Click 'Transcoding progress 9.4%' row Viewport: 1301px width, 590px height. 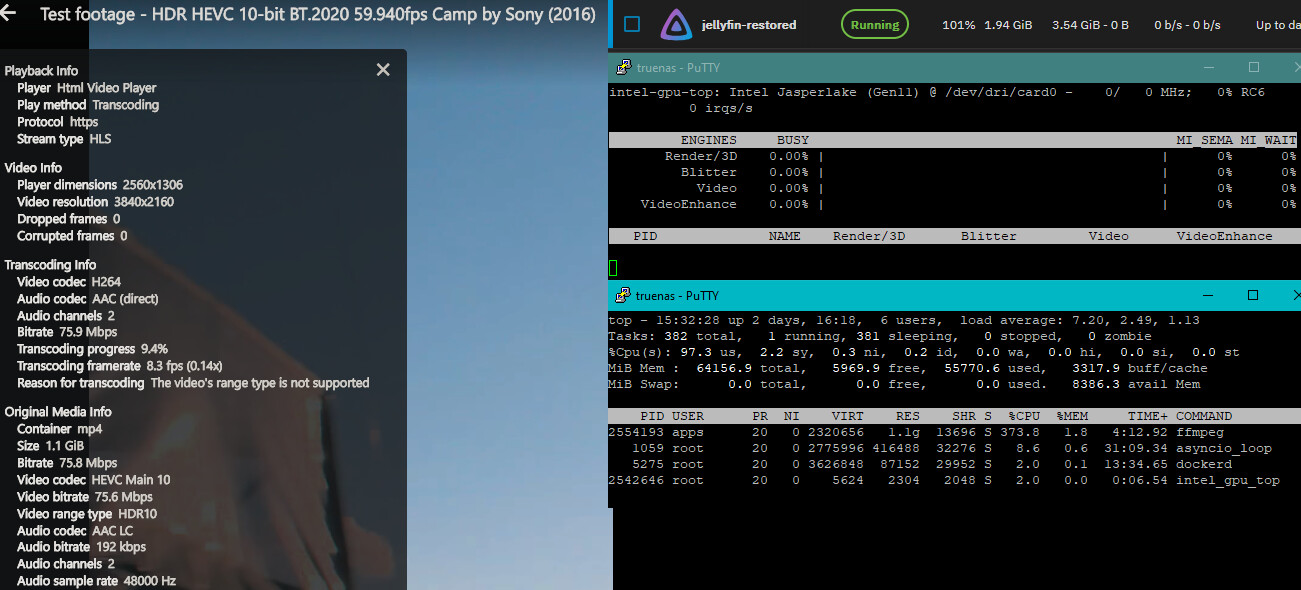[93, 349]
